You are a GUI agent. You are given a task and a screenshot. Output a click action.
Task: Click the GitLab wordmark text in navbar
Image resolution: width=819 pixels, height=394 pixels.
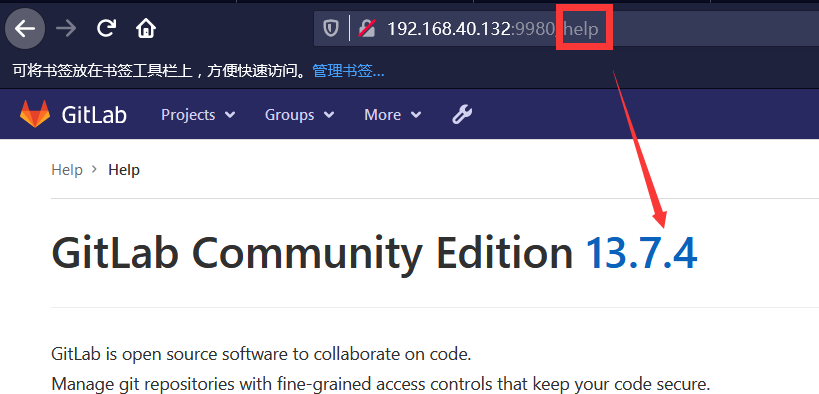[94, 114]
